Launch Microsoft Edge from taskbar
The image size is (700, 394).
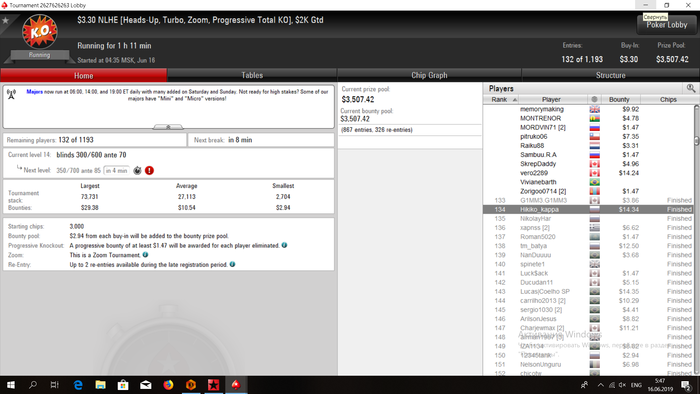(x=78, y=385)
